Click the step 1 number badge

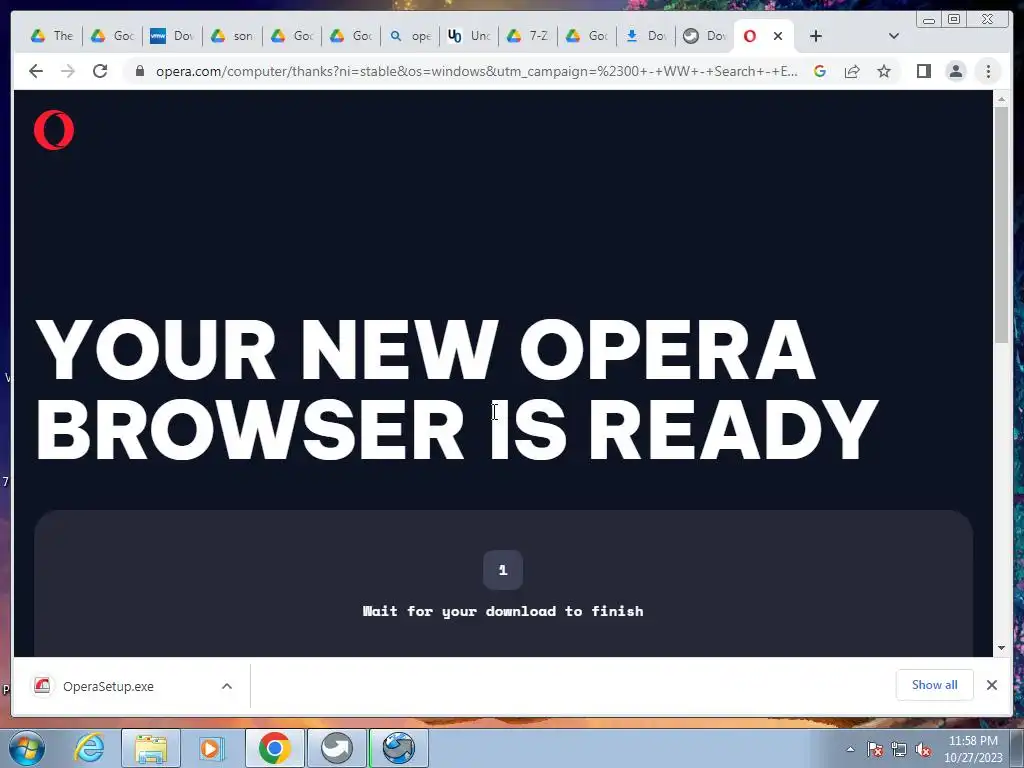[x=503, y=570]
